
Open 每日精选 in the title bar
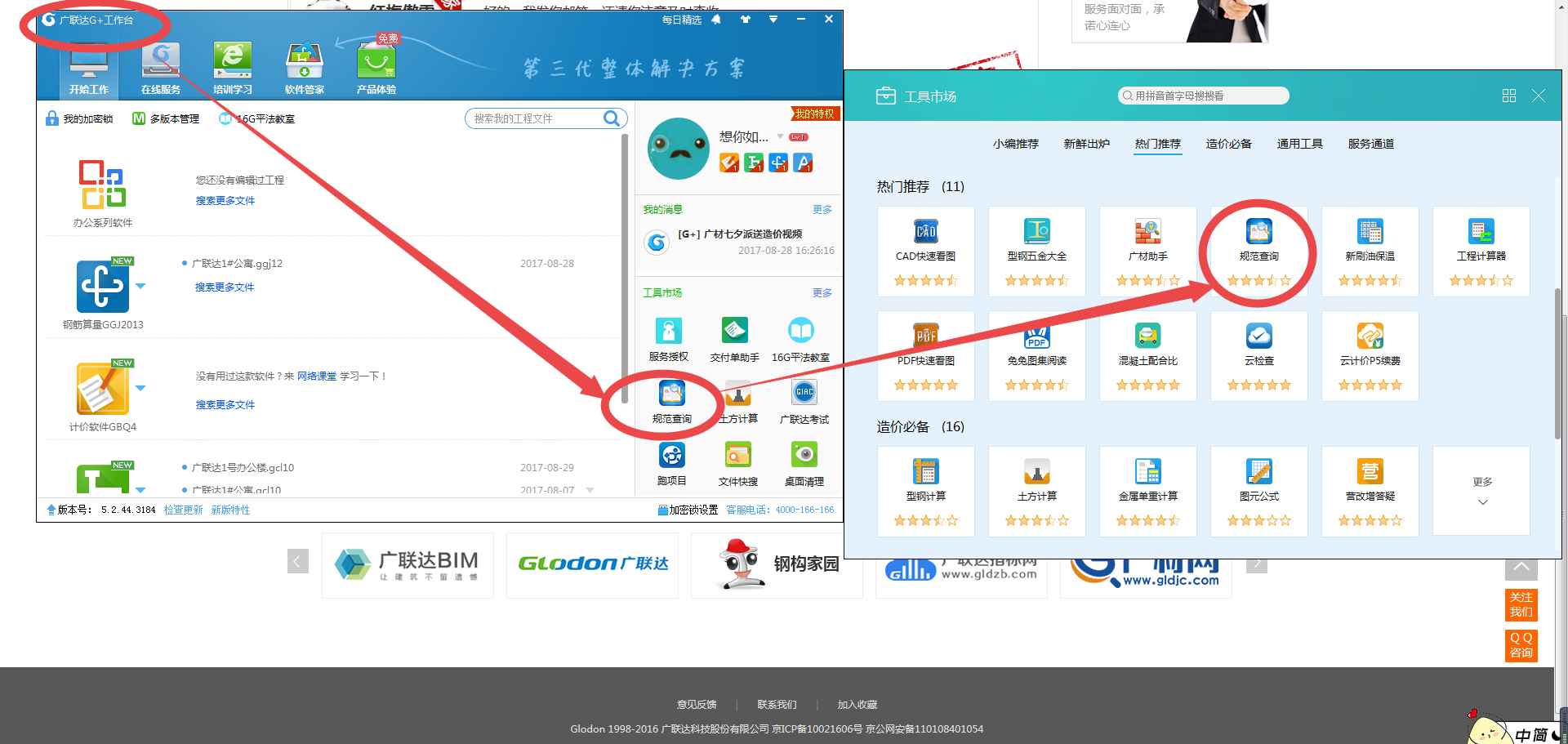(x=682, y=20)
